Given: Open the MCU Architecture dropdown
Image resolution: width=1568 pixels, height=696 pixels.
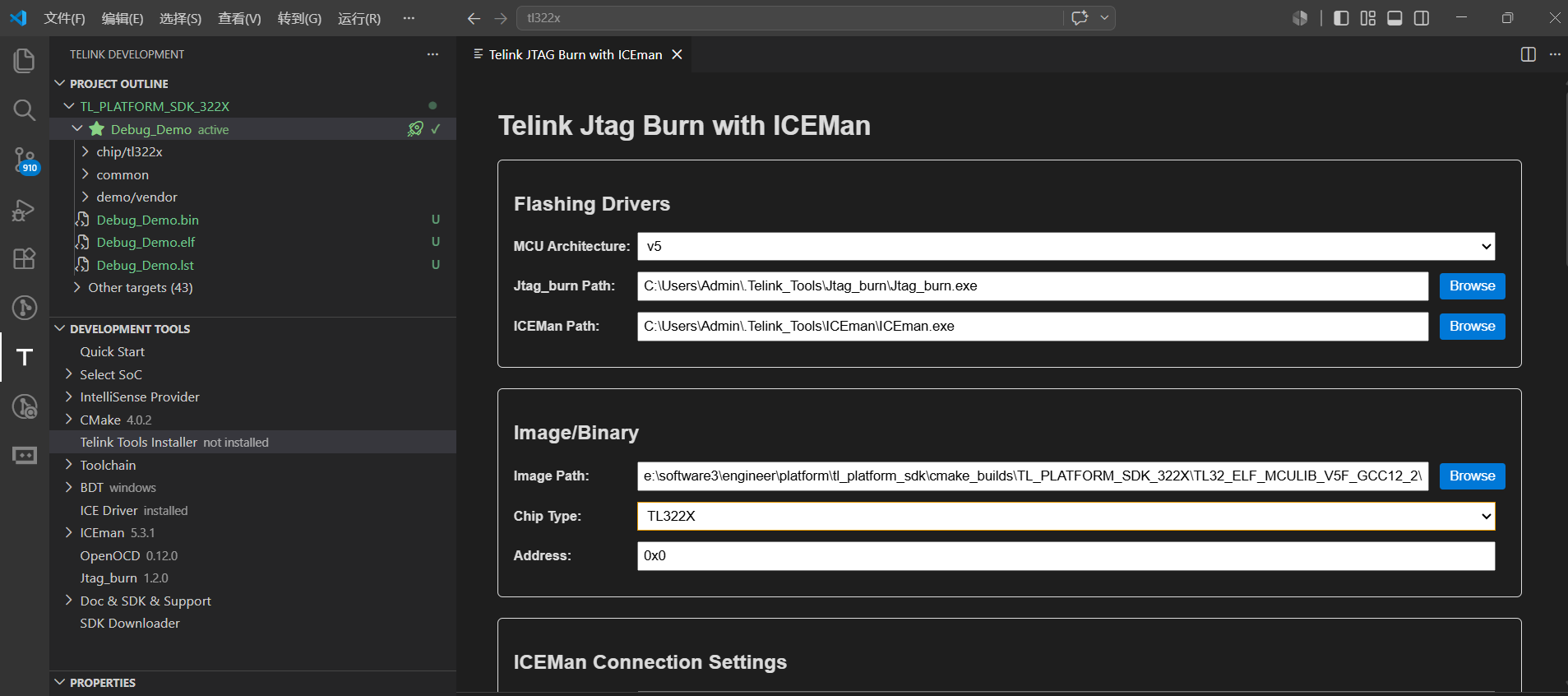Looking at the screenshot, I should click(x=1066, y=246).
